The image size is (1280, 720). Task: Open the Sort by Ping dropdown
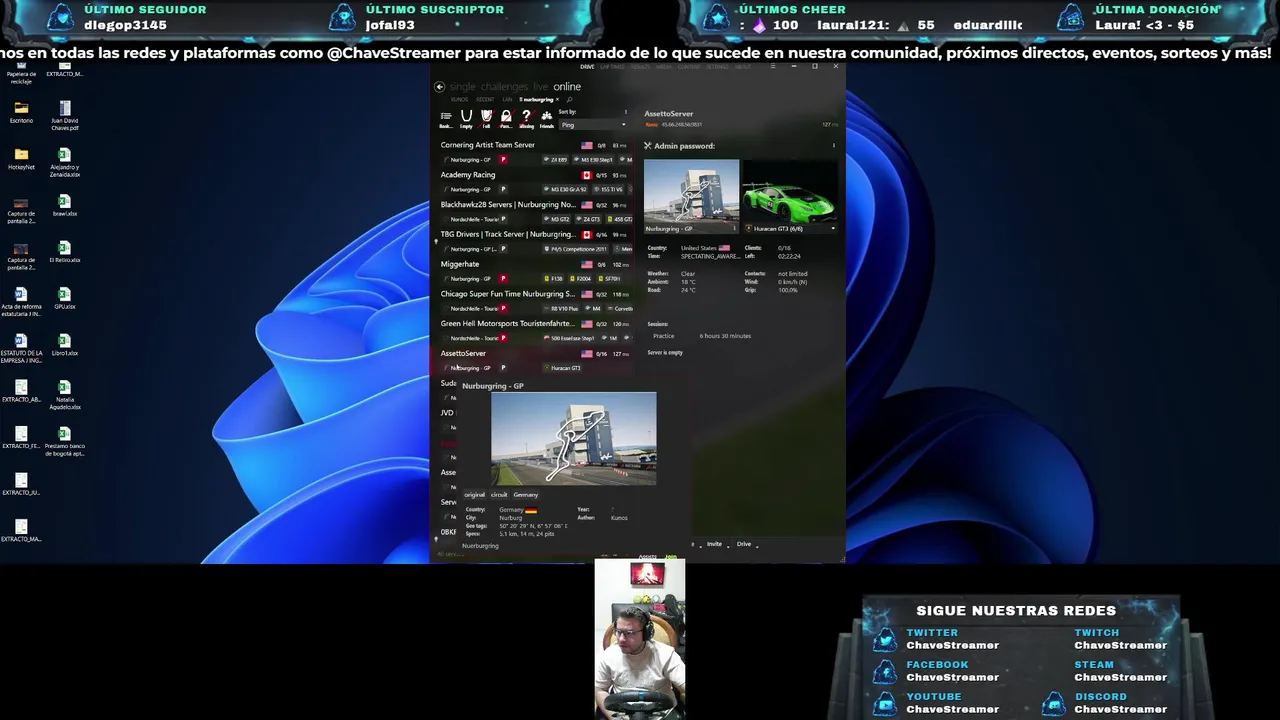coord(593,125)
